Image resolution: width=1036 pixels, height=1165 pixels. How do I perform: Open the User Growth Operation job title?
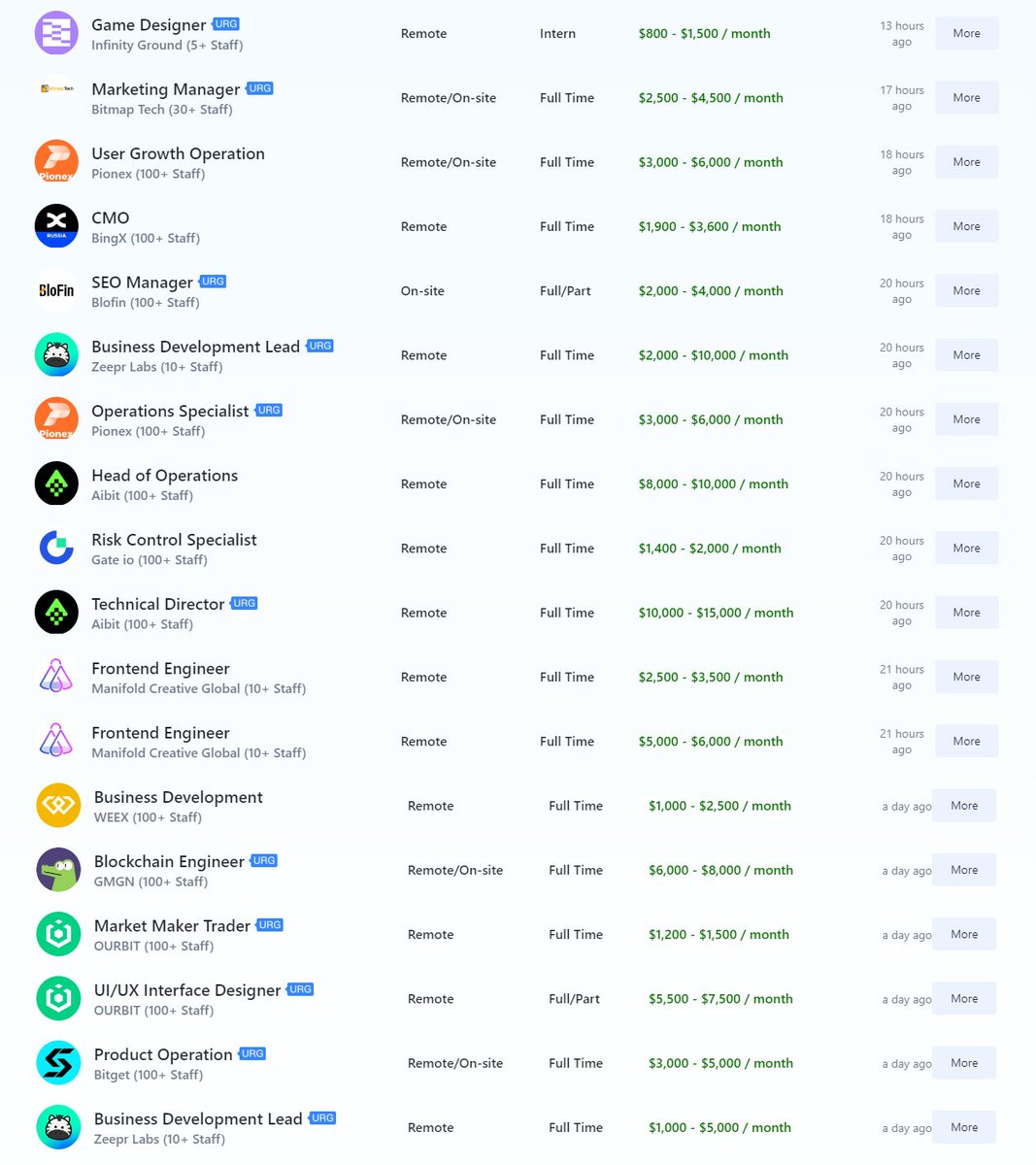pyautogui.click(x=178, y=153)
